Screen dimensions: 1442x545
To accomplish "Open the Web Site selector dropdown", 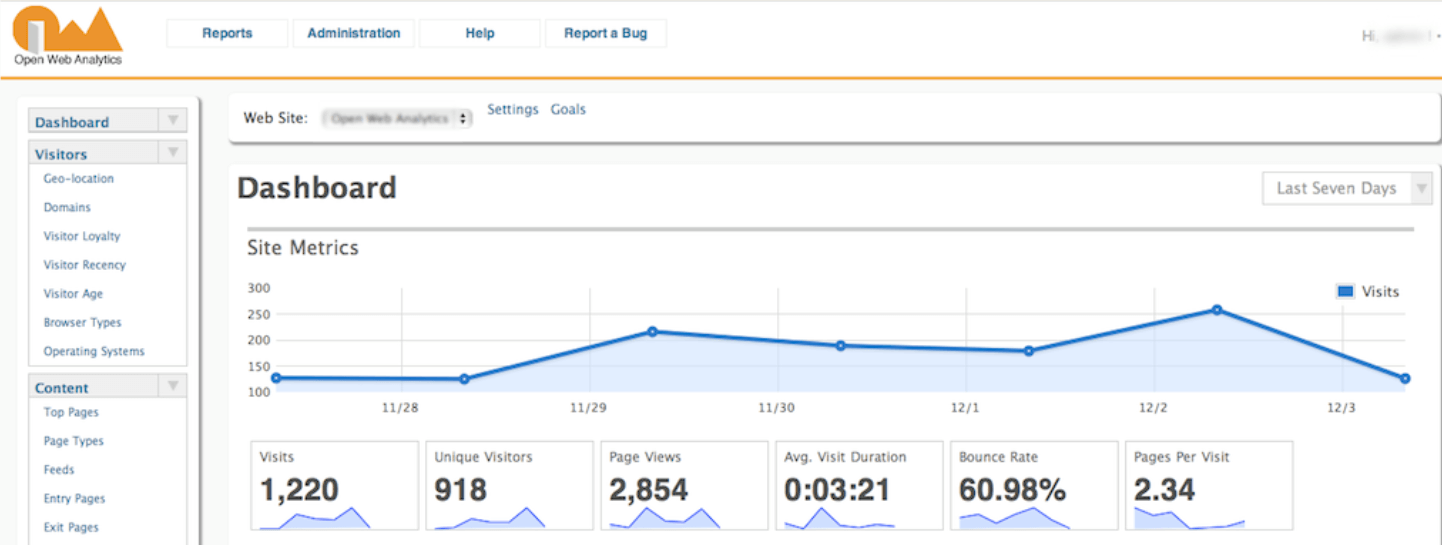I will pos(397,118).
